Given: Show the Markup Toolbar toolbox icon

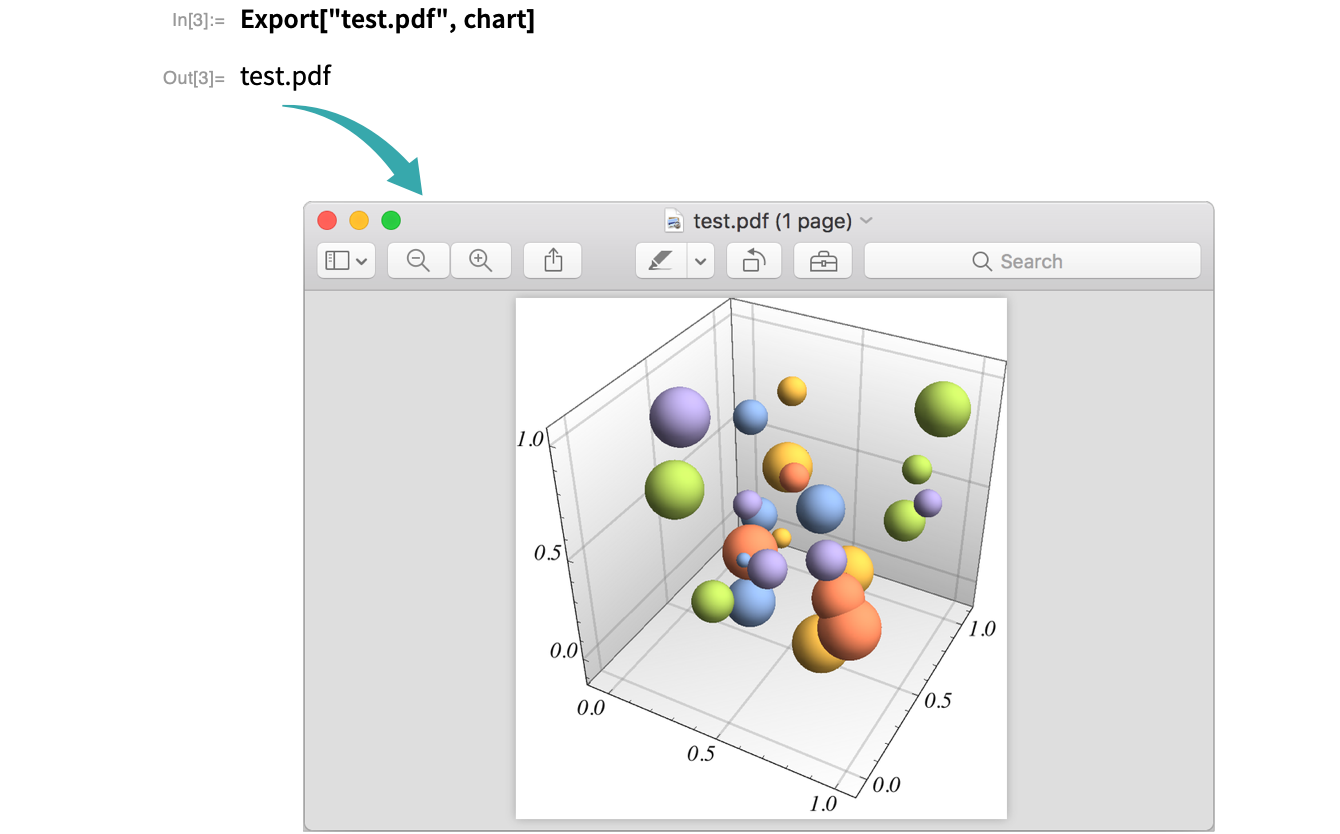Looking at the screenshot, I should [x=823, y=261].
